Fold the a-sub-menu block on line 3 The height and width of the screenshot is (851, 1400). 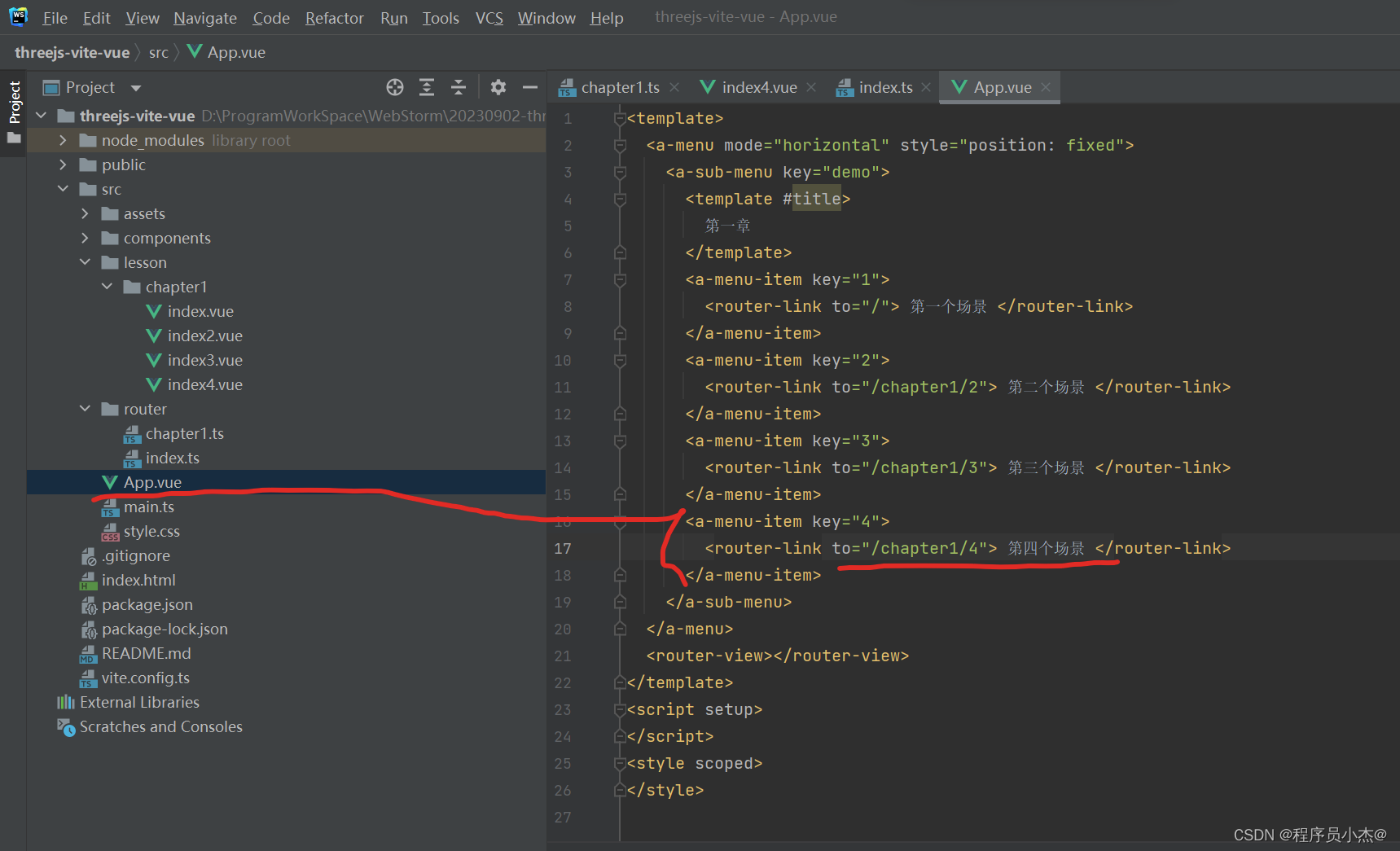pos(620,172)
